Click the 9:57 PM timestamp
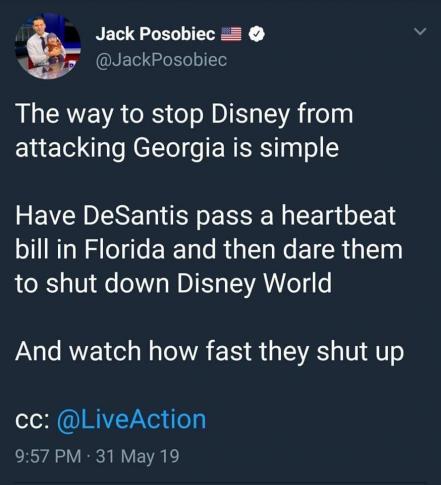The width and height of the screenshot is (441, 485). [48, 456]
